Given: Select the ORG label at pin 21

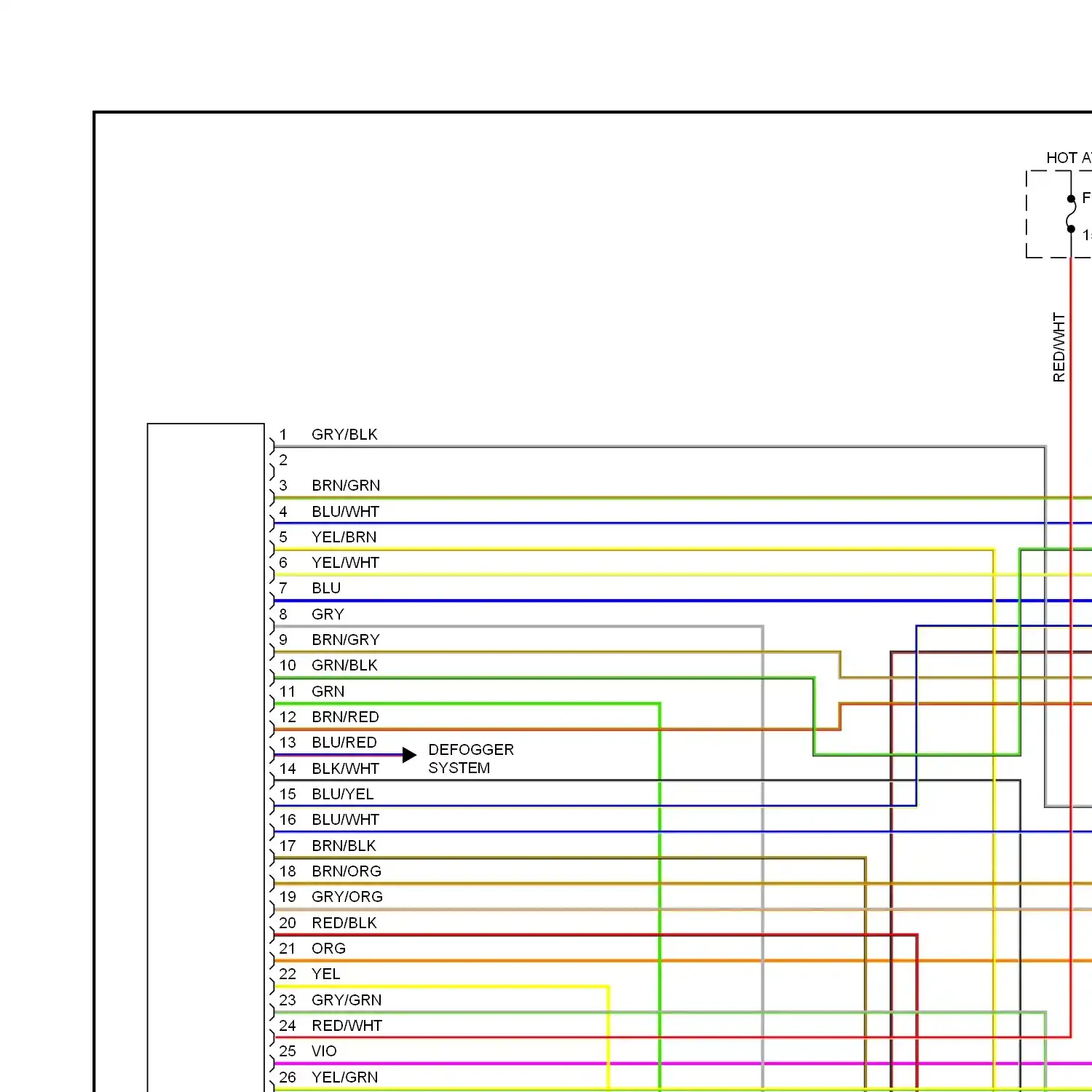Looking at the screenshot, I should point(328,949).
